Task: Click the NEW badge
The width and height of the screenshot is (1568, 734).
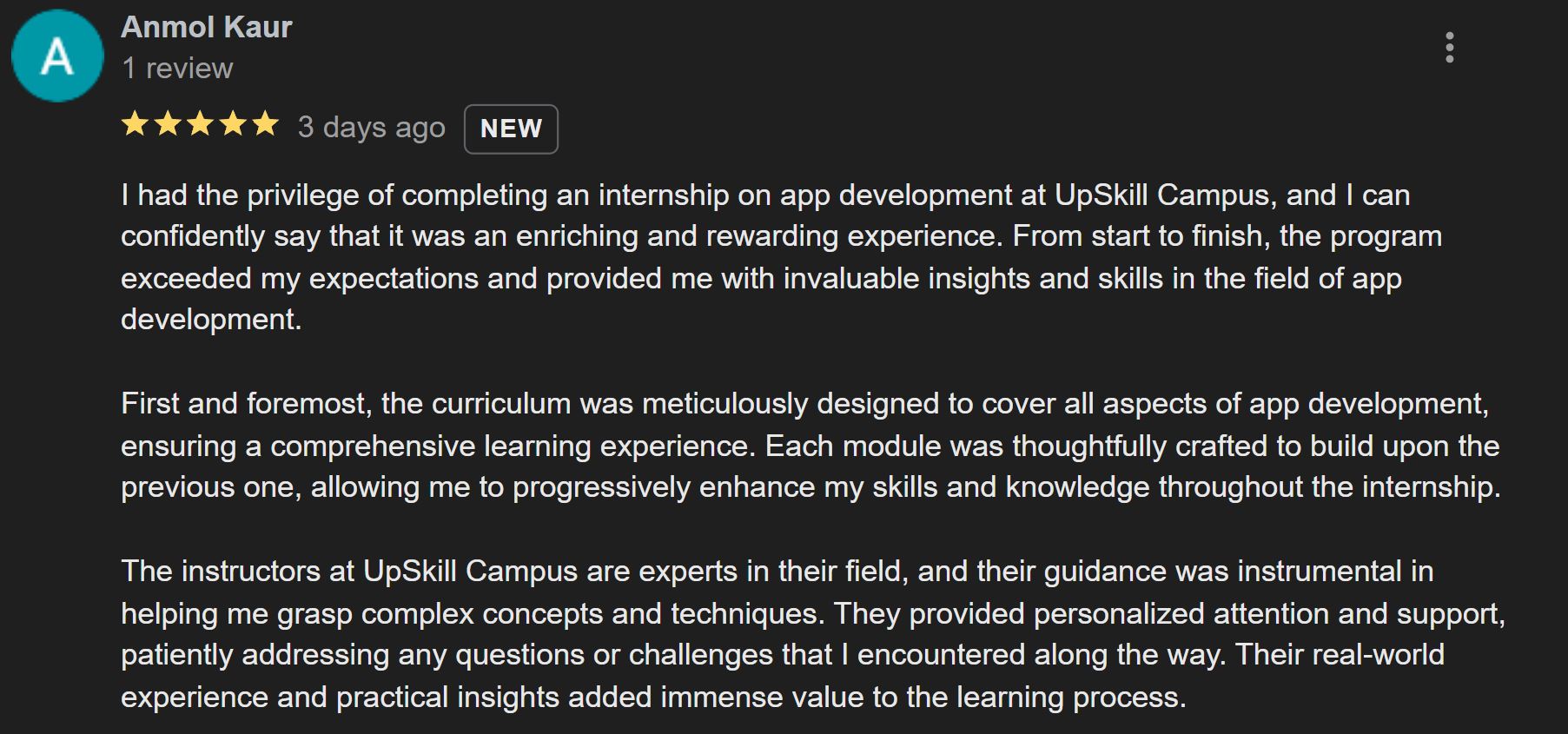Action: tap(511, 129)
